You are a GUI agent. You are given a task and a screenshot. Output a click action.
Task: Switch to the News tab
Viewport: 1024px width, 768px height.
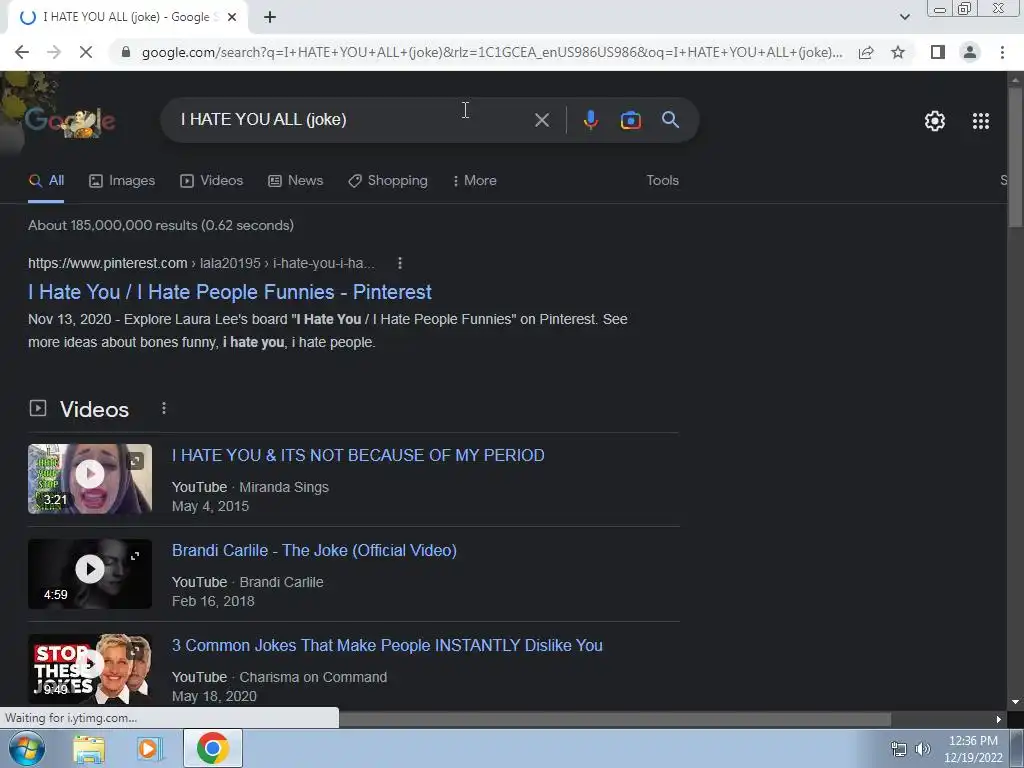point(296,181)
